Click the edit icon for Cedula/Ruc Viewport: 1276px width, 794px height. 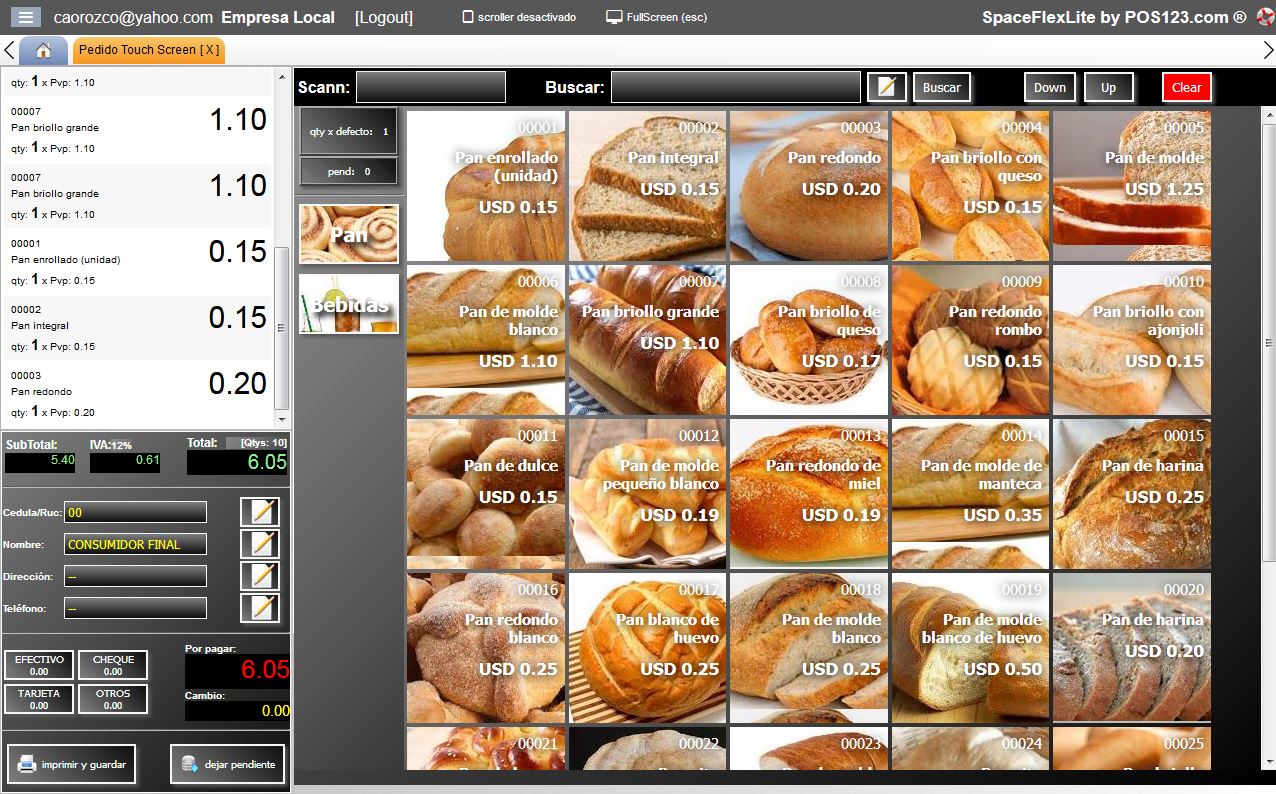260,512
